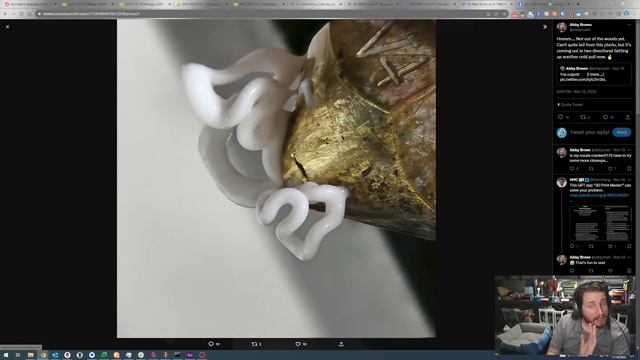This screenshot has height=360, width=640.
Task: Like the 'nozzle cracked' reply
Action: tap(610, 169)
